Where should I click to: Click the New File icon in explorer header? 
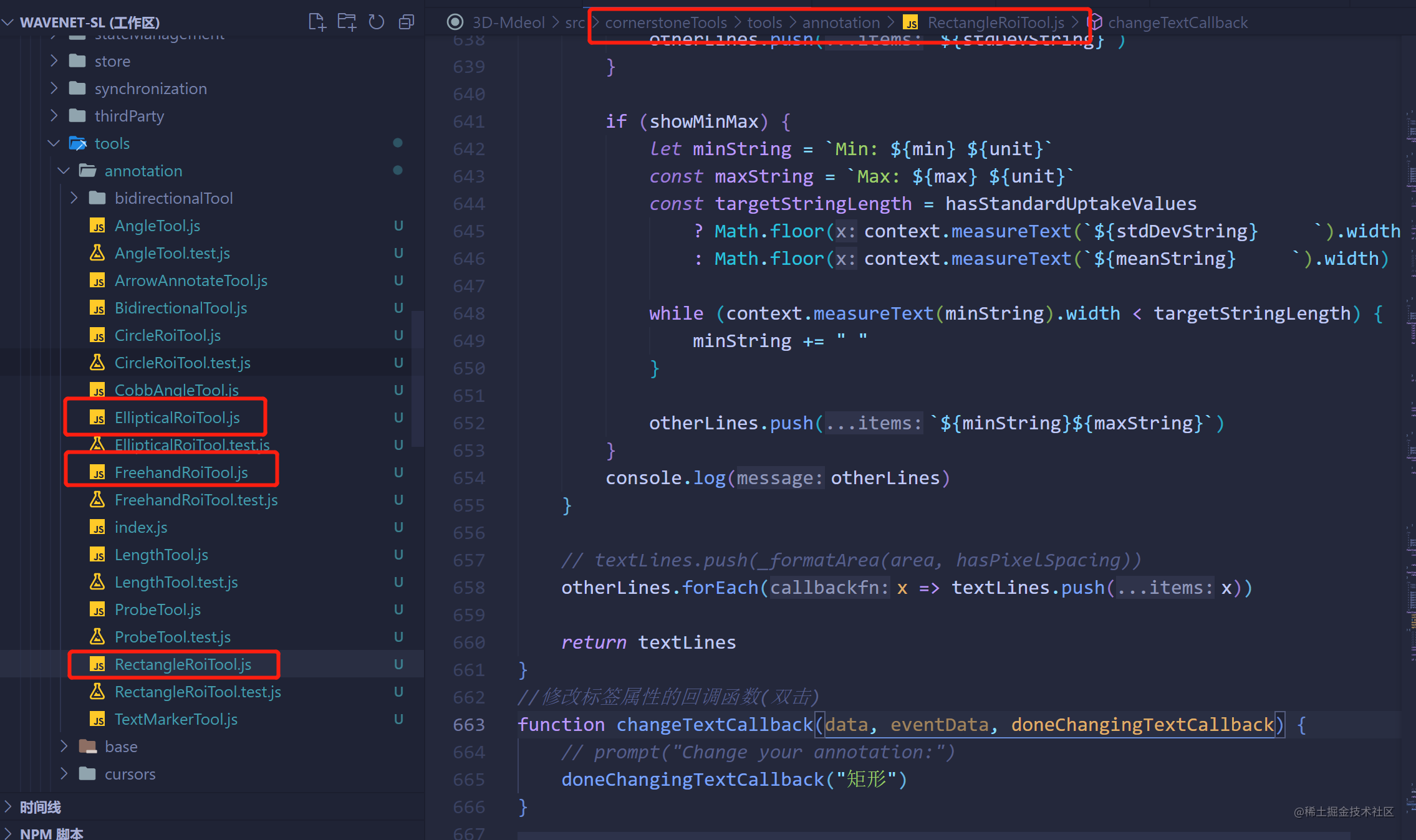(x=317, y=22)
